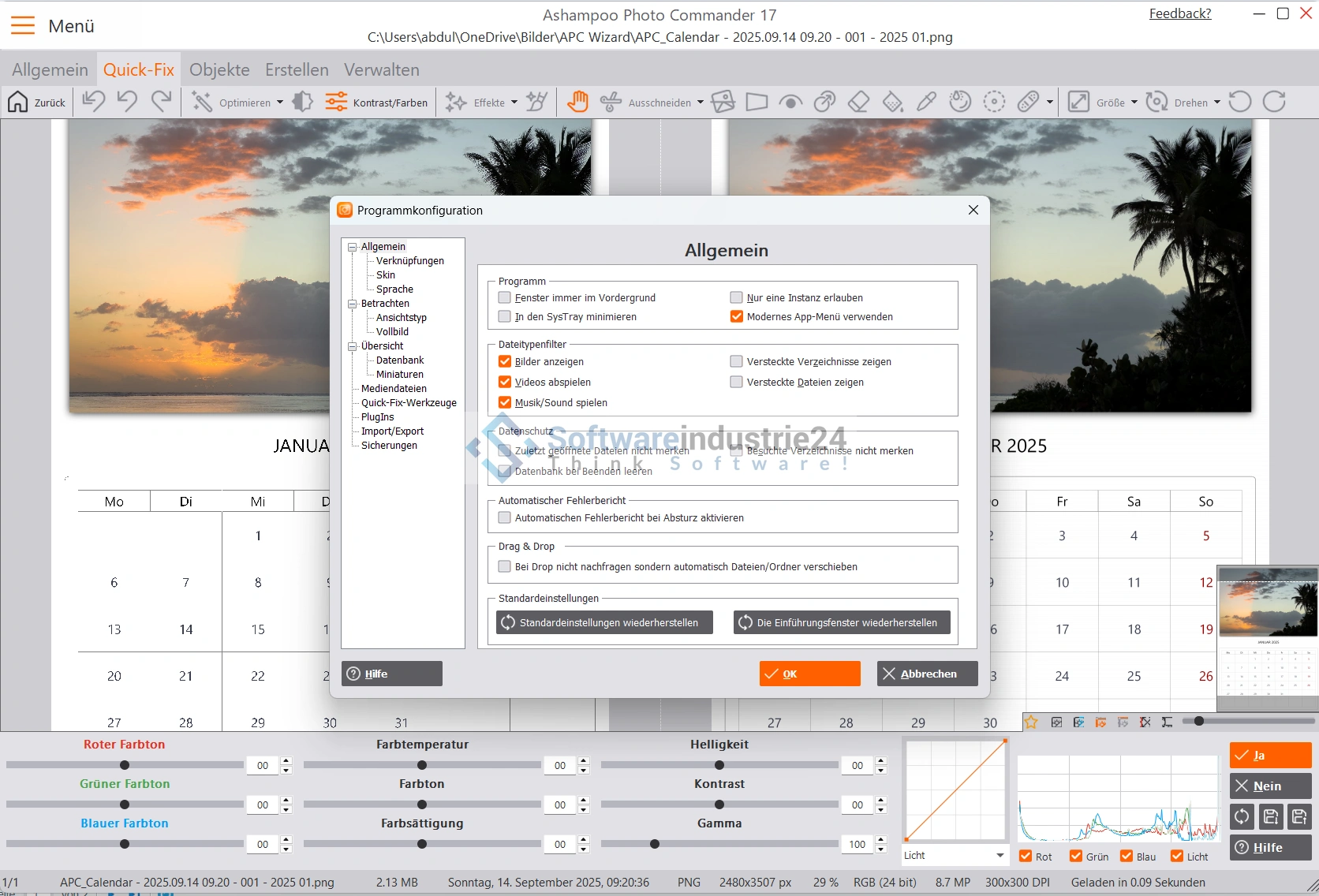Switch to the Objekte tab
Screen dimensions: 1319x896
219,69
